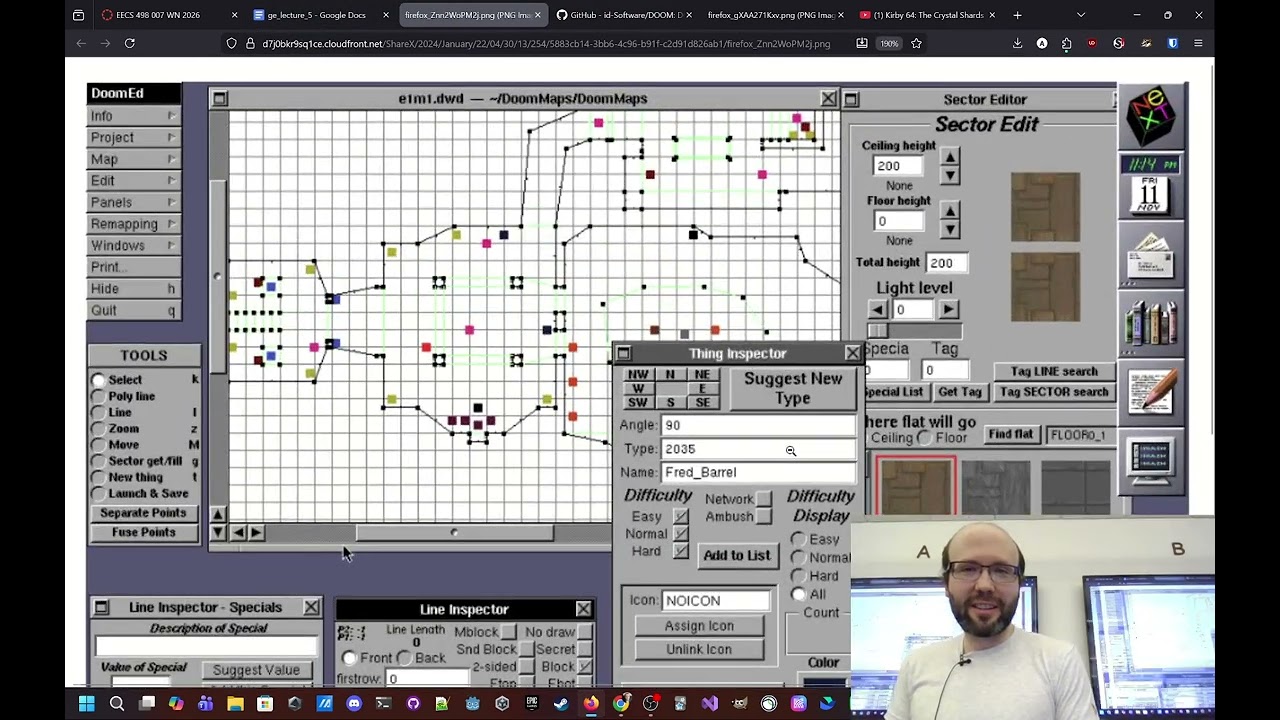Open the clock and calendar dock icon
Viewport: 1280px width, 720px height.
(x=1151, y=186)
